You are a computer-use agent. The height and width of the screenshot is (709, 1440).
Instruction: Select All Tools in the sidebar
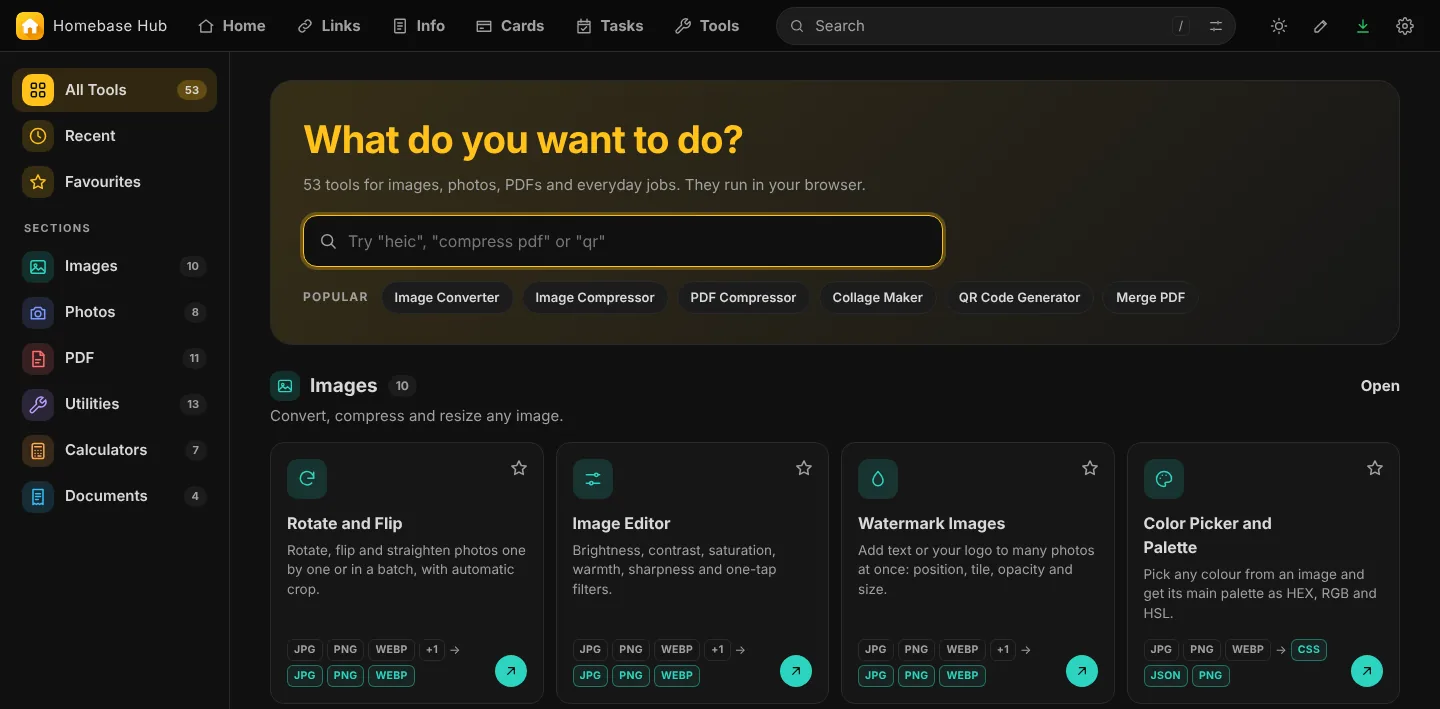(x=114, y=90)
